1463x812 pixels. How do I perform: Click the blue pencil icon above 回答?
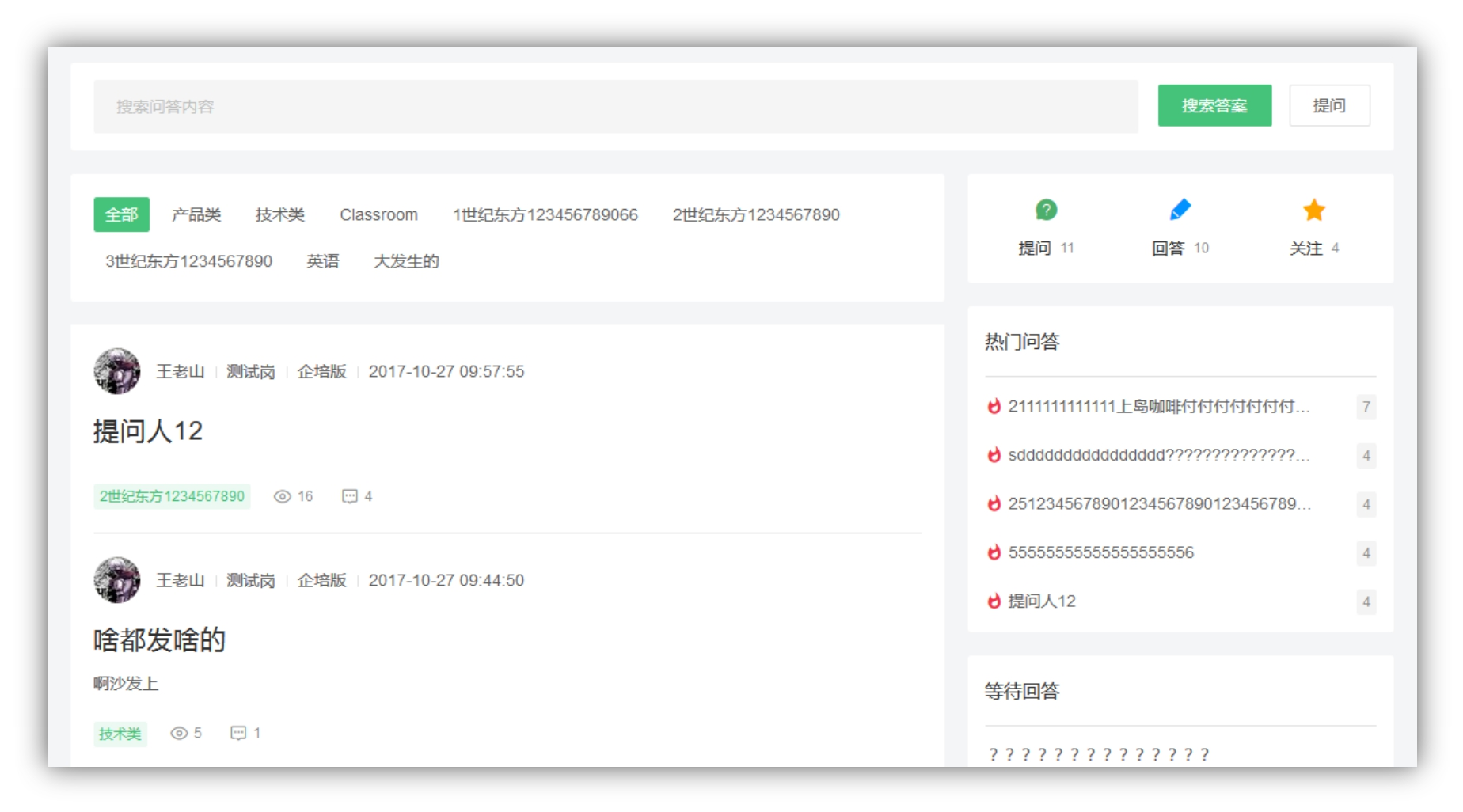[x=1179, y=208]
